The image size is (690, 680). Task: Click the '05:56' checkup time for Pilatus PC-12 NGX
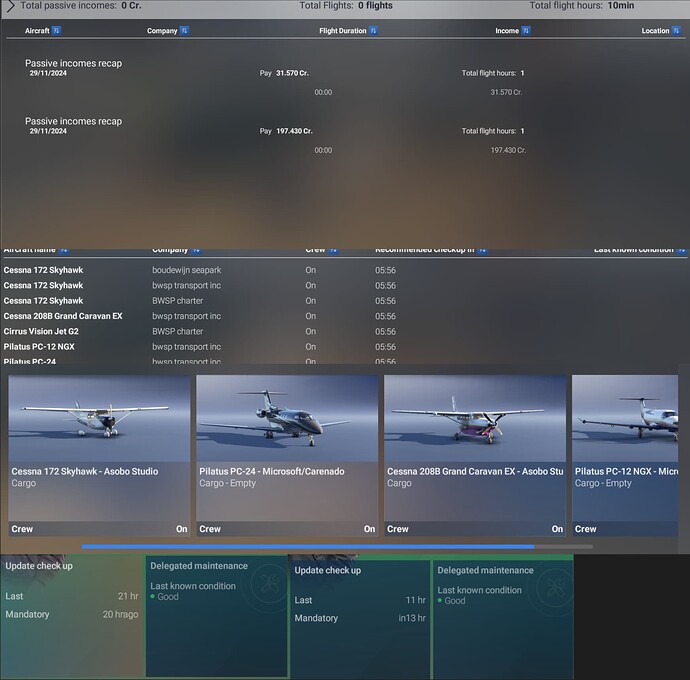tap(385, 347)
